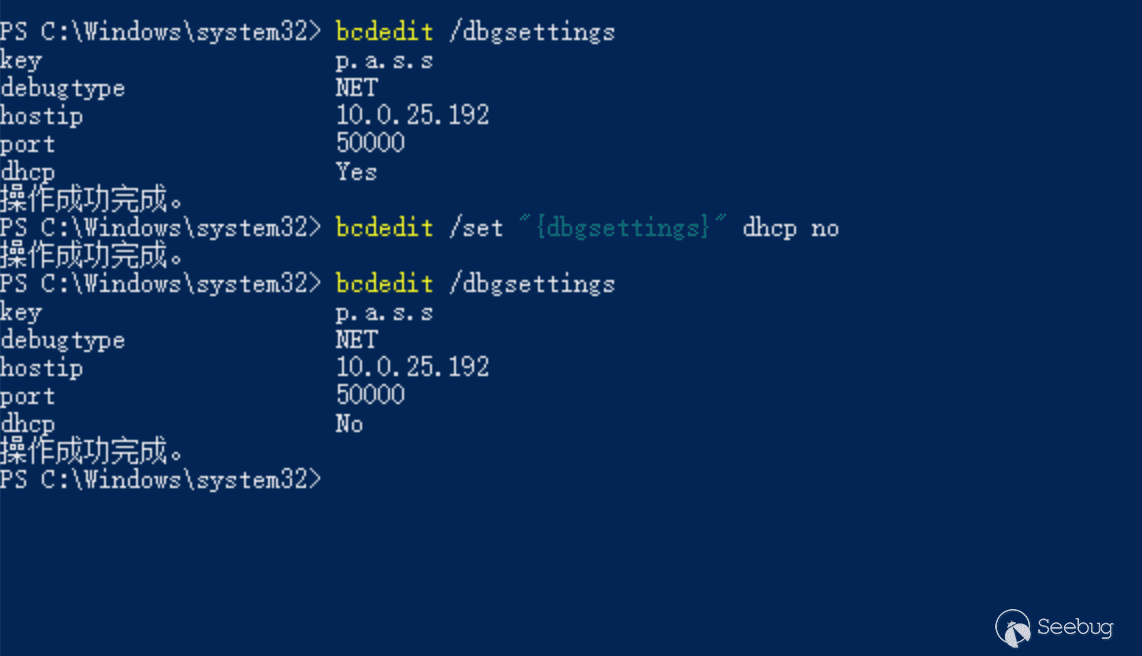Click the first port value 50000
Image resolution: width=1142 pixels, height=656 pixels.
(x=370, y=143)
